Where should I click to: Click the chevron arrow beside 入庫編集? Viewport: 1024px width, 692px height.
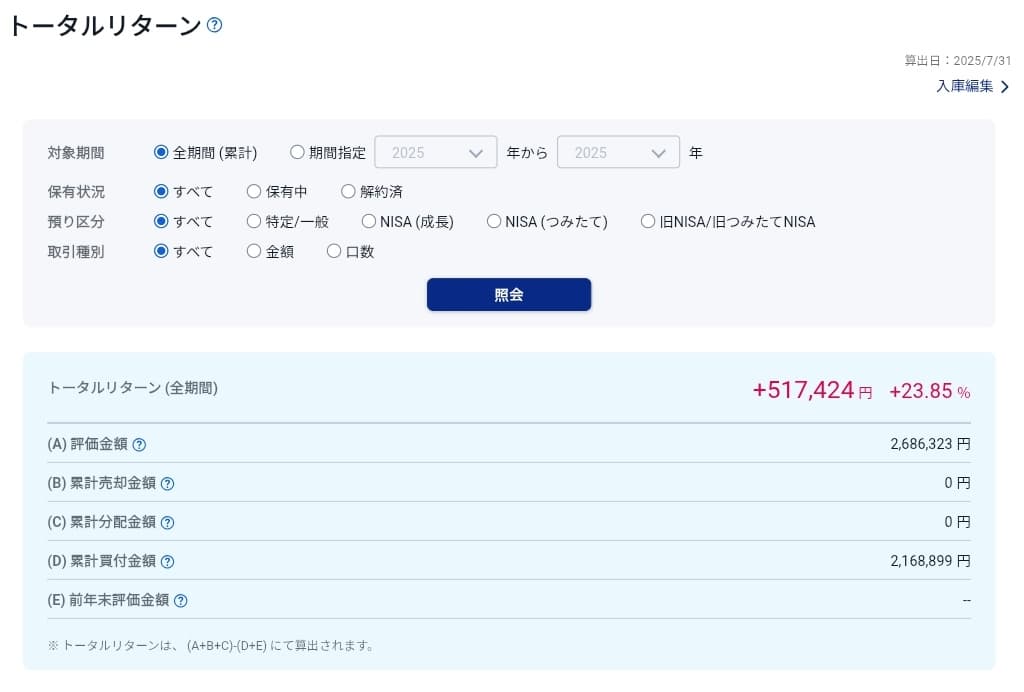coord(1004,87)
